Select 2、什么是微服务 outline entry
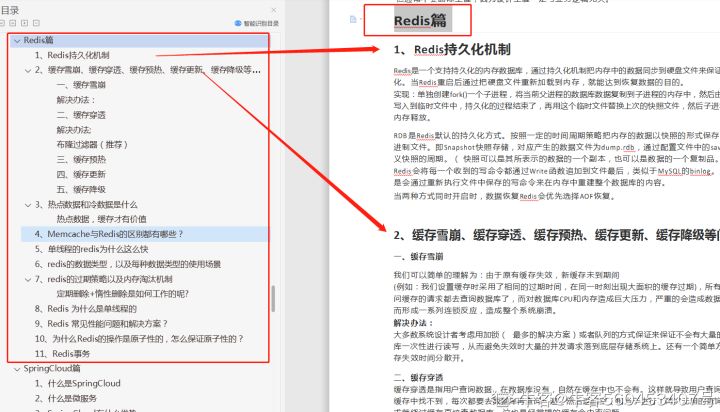720x412 pixels. 66,398
